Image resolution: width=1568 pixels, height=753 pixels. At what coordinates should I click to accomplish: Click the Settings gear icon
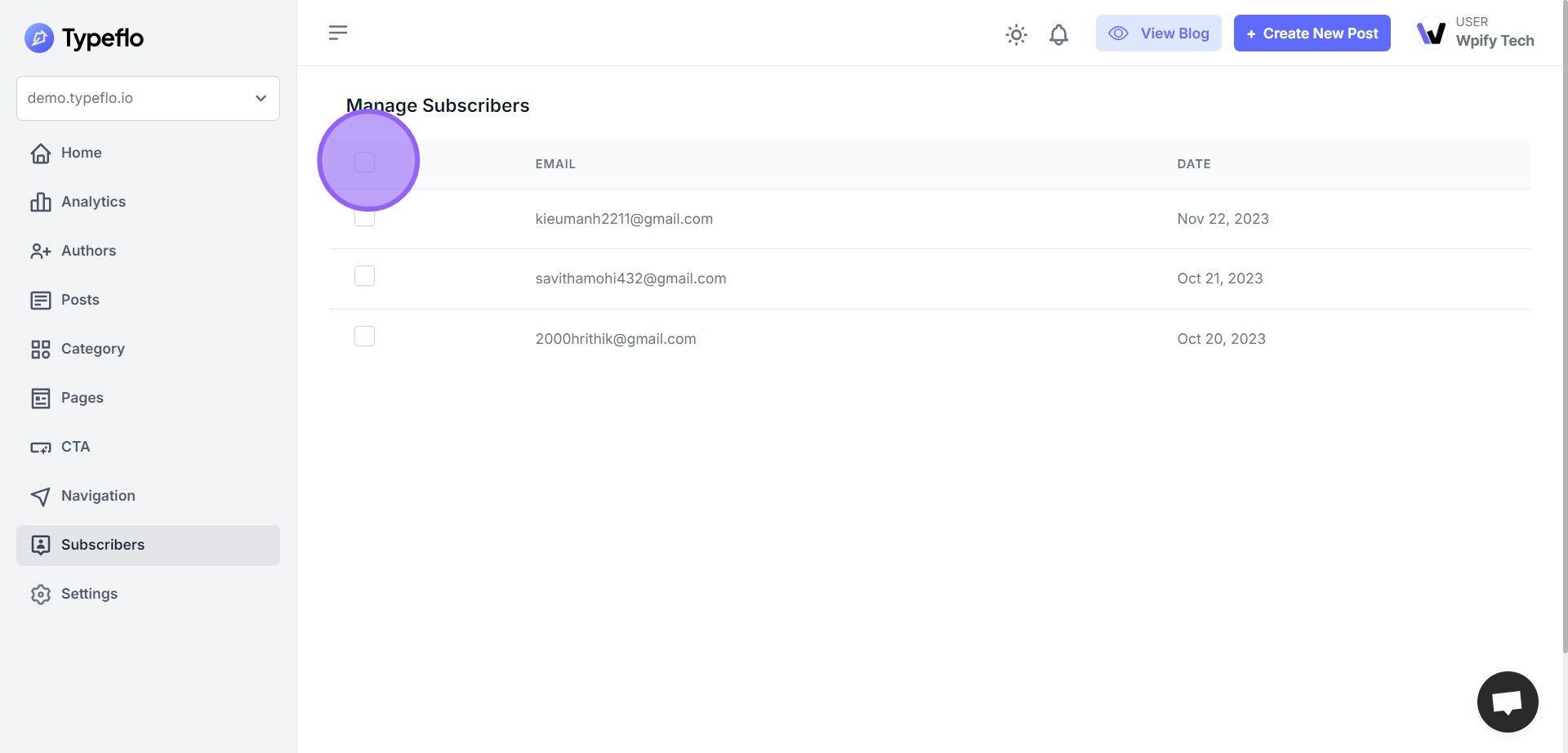(x=40, y=595)
